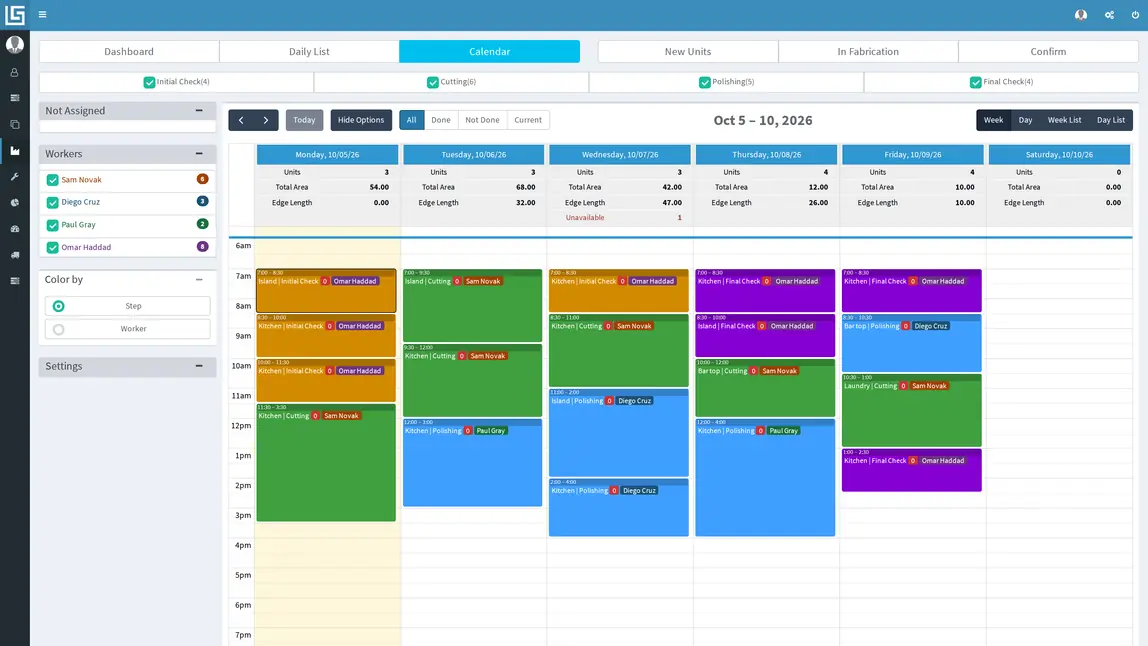
Task: Open the sidebar truck delivery icon
Action: point(15,255)
